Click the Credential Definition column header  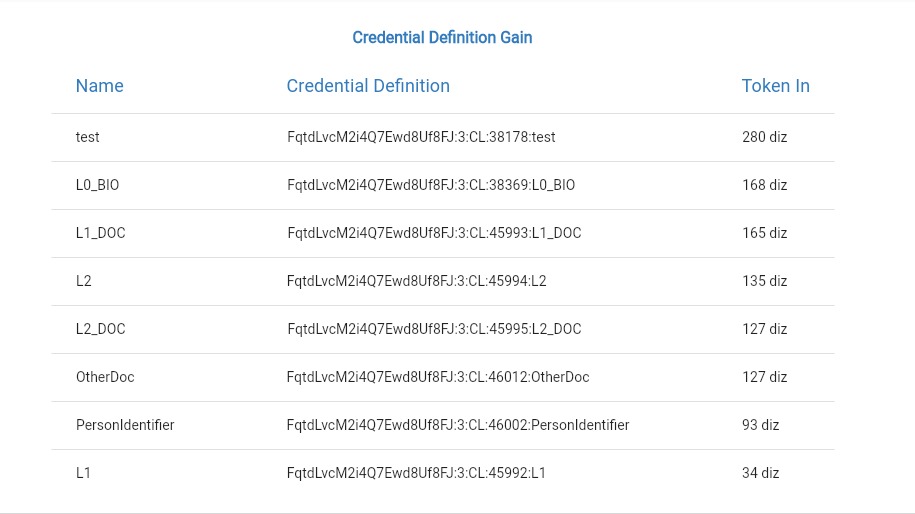[368, 86]
